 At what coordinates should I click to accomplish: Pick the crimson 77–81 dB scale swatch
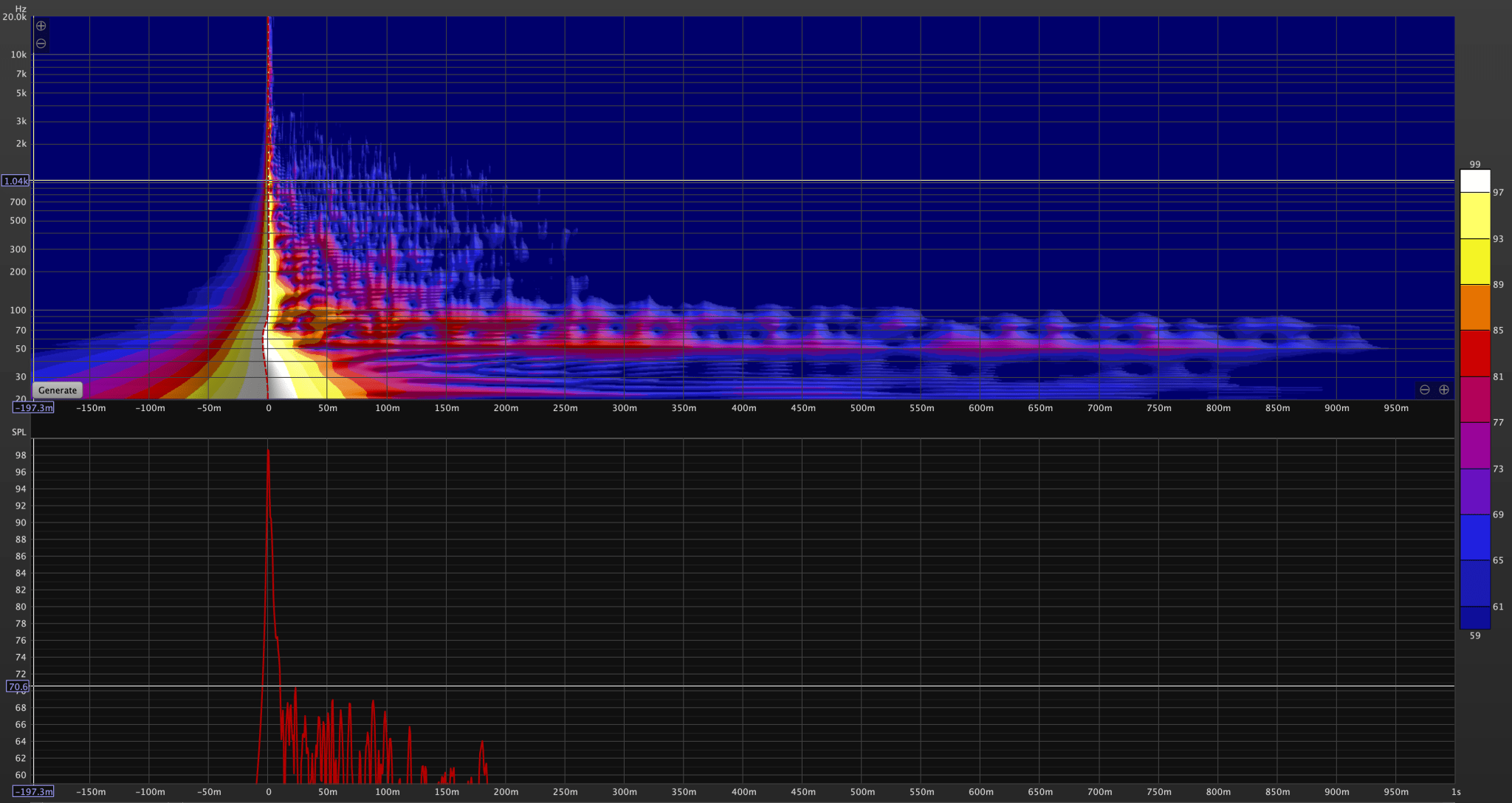1475,399
